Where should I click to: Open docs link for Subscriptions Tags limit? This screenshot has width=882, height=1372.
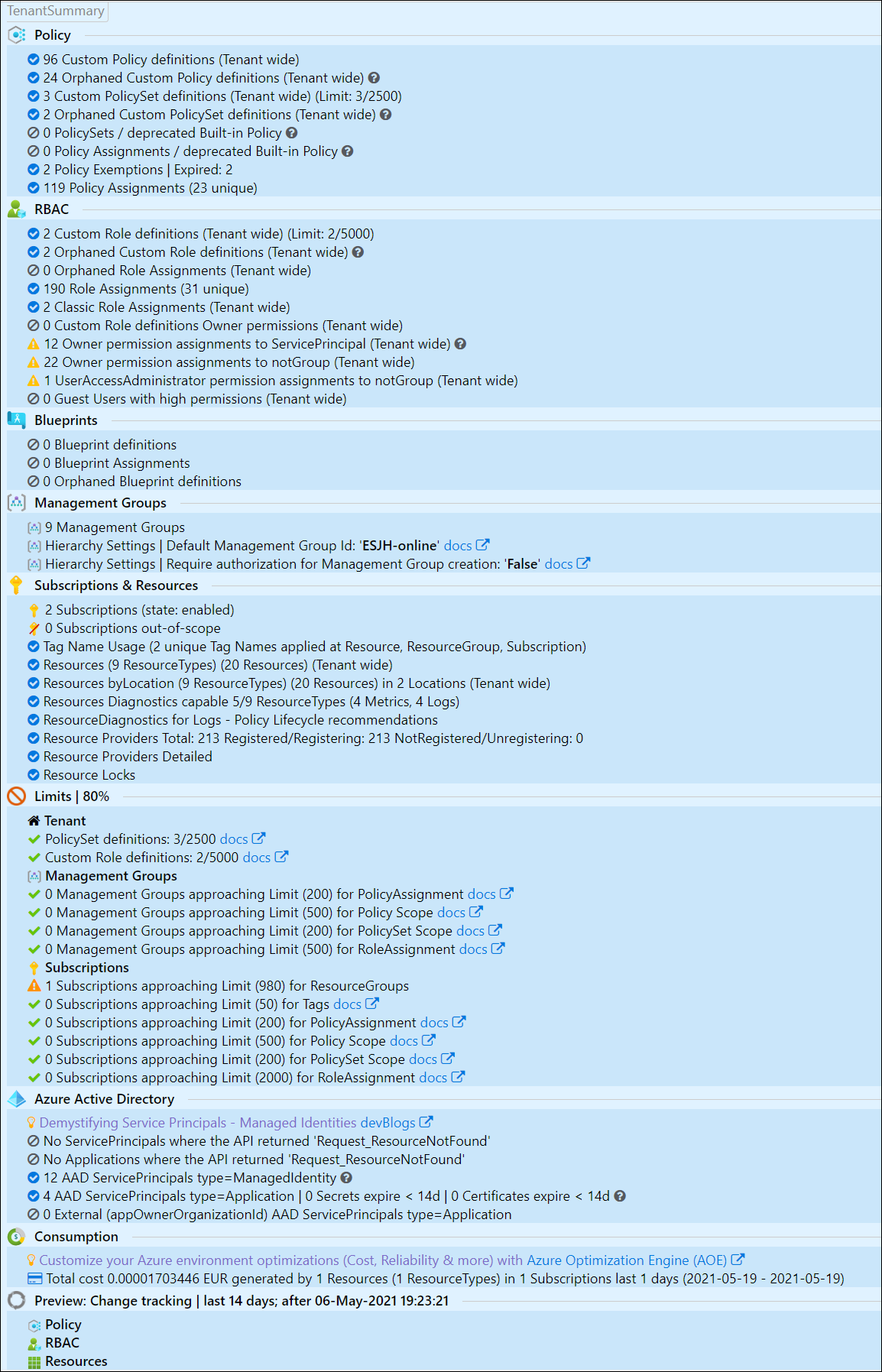click(x=347, y=1004)
